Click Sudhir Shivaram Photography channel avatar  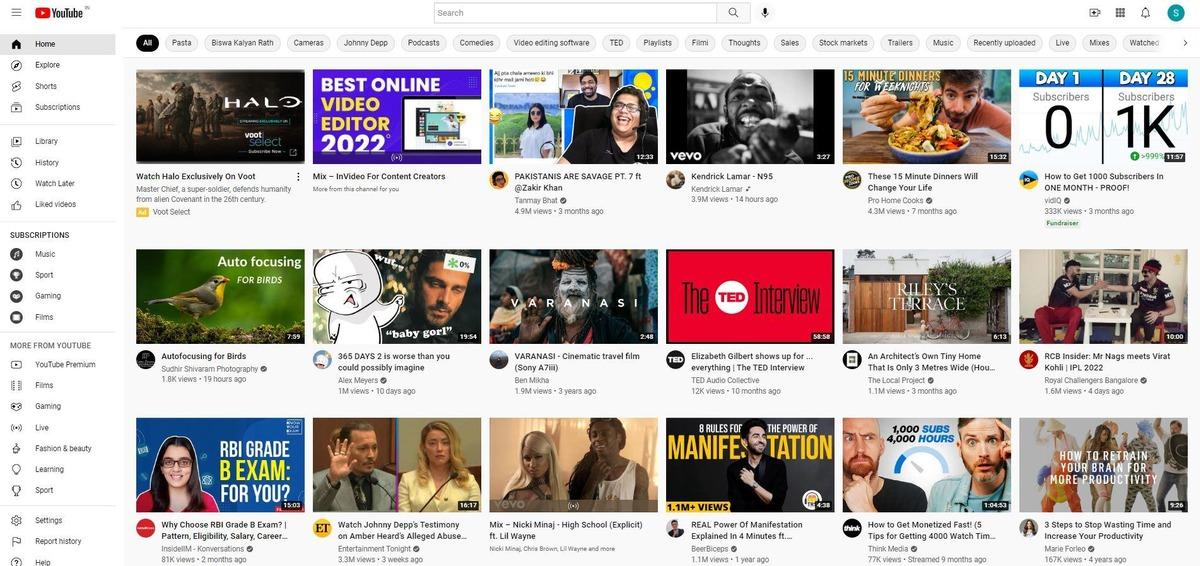pyautogui.click(x=146, y=360)
